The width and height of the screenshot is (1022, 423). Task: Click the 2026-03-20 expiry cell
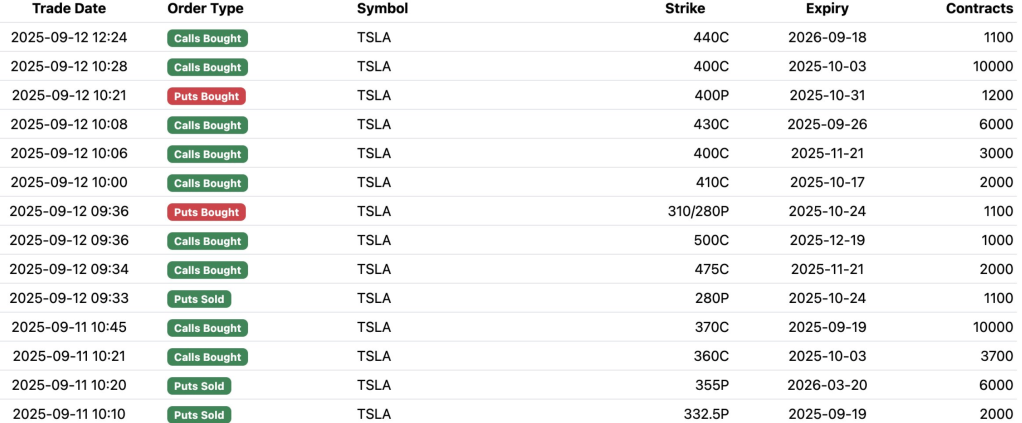(x=827, y=386)
